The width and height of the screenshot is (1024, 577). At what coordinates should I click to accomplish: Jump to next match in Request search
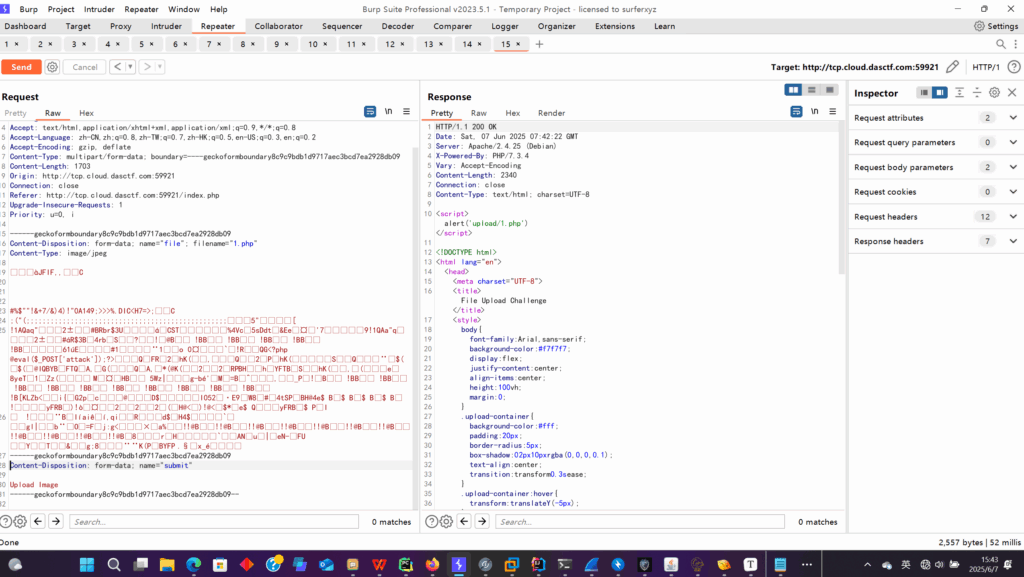point(56,522)
